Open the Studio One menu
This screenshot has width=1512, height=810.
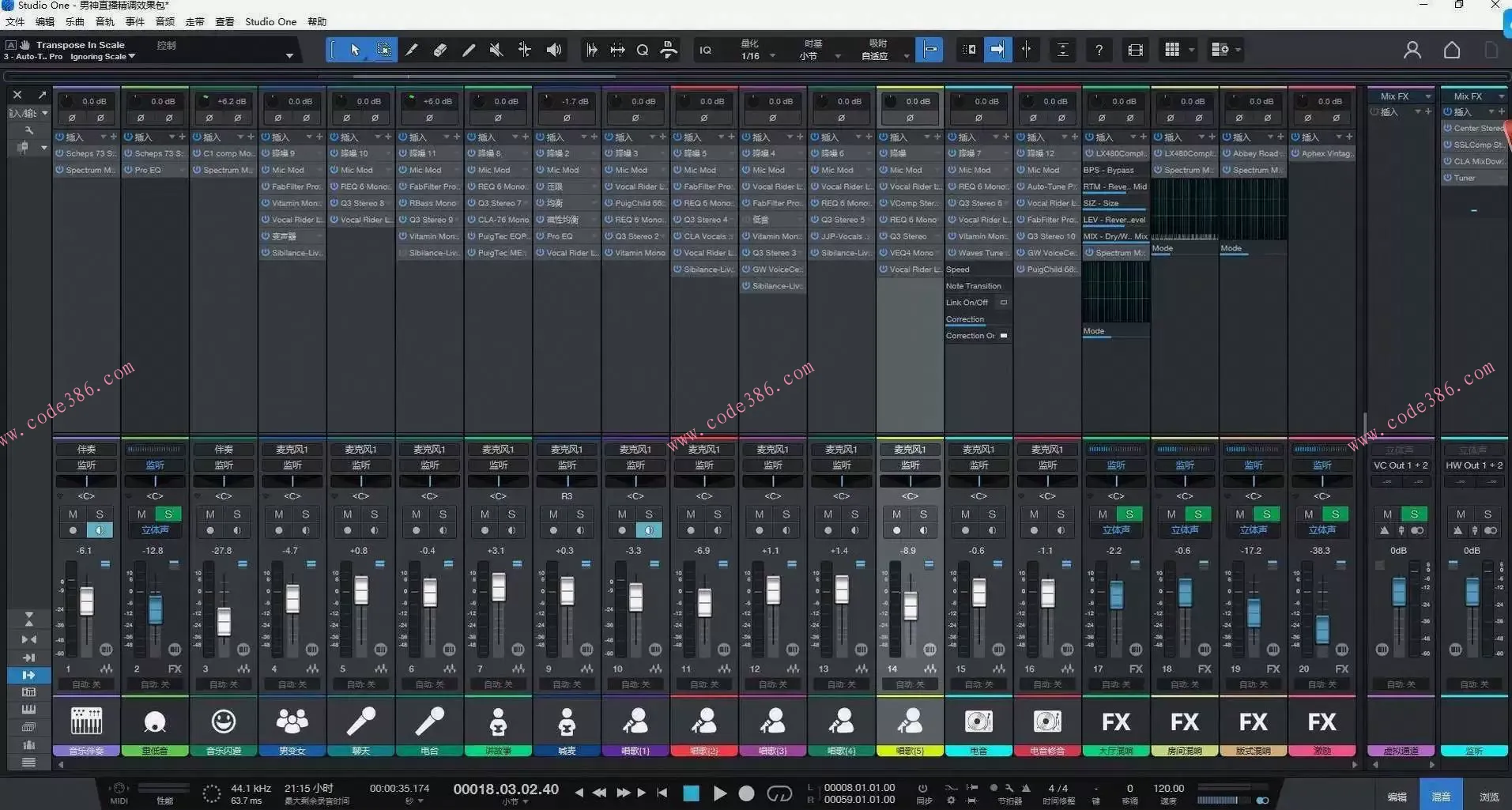(x=270, y=21)
